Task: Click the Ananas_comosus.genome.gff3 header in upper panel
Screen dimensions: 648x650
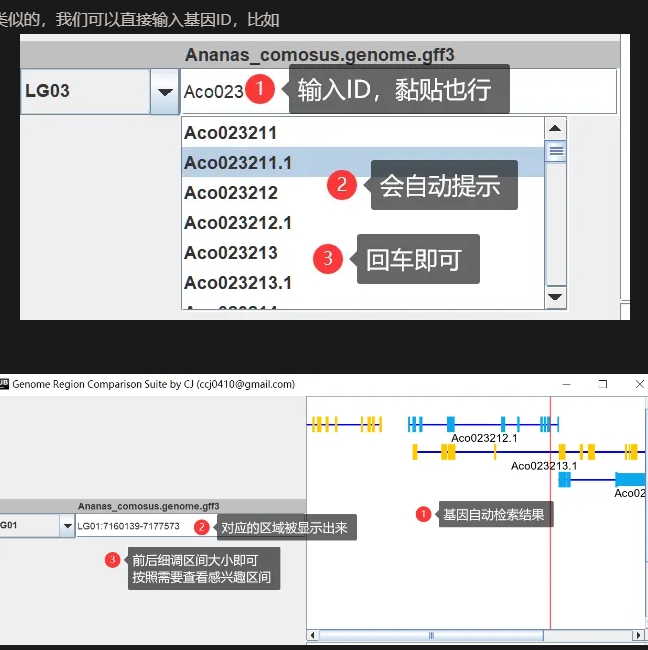Action: pyautogui.click(x=320, y=55)
